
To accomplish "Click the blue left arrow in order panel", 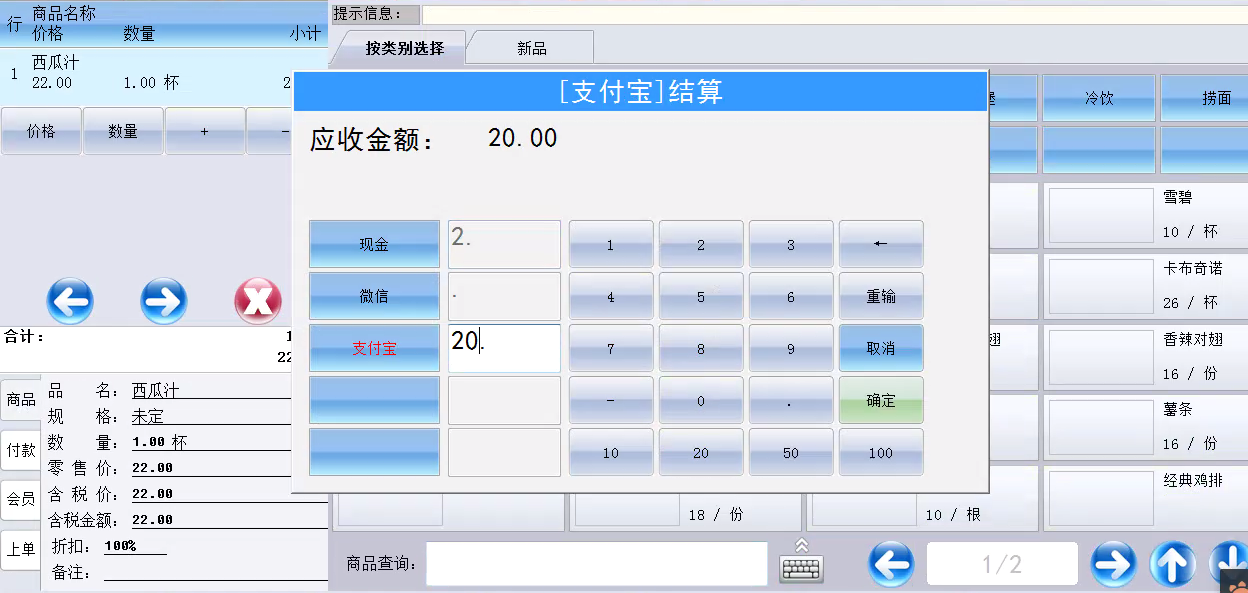I will click(x=69, y=300).
